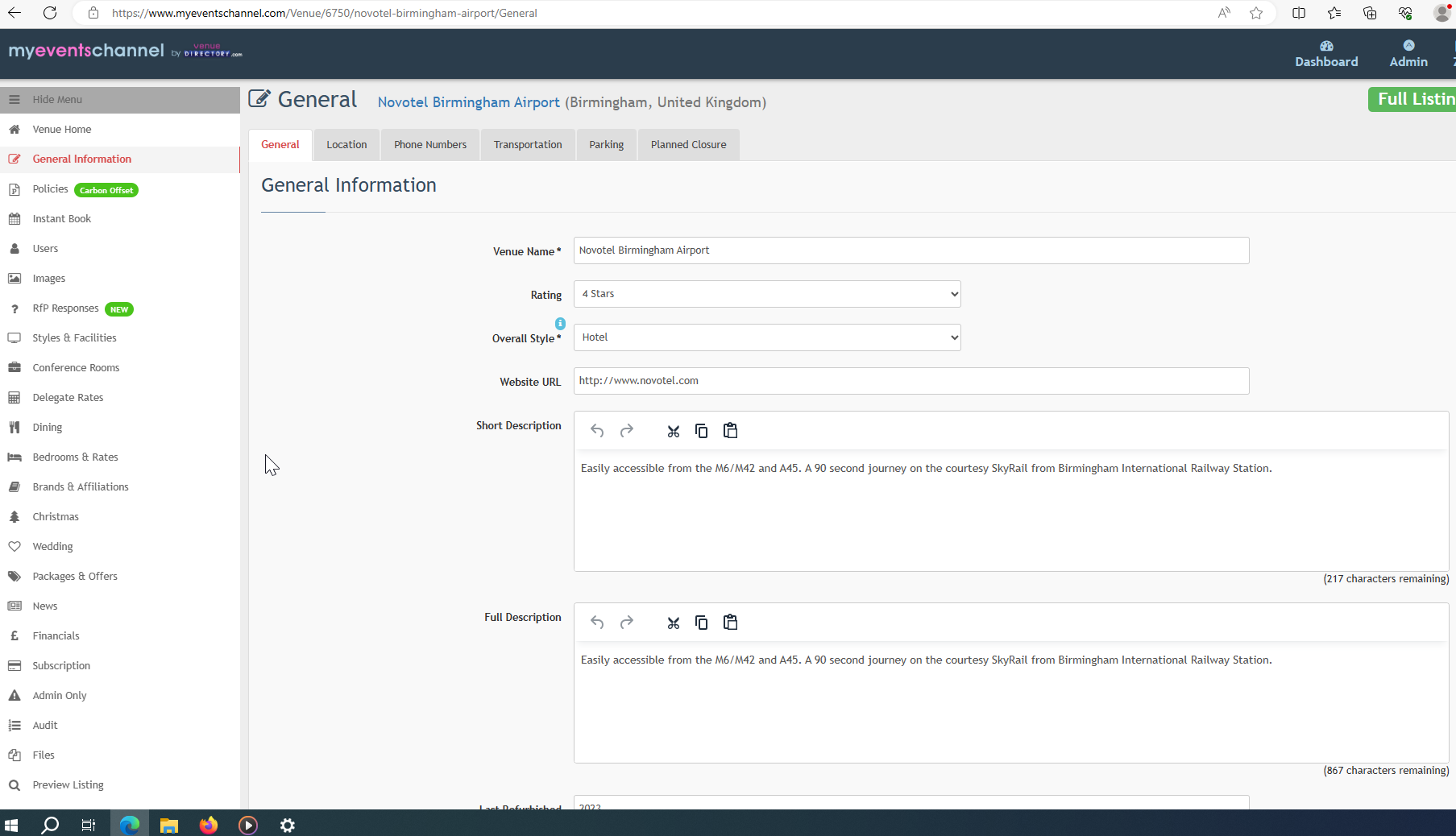Open the Windows Start menu

point(11,825)
